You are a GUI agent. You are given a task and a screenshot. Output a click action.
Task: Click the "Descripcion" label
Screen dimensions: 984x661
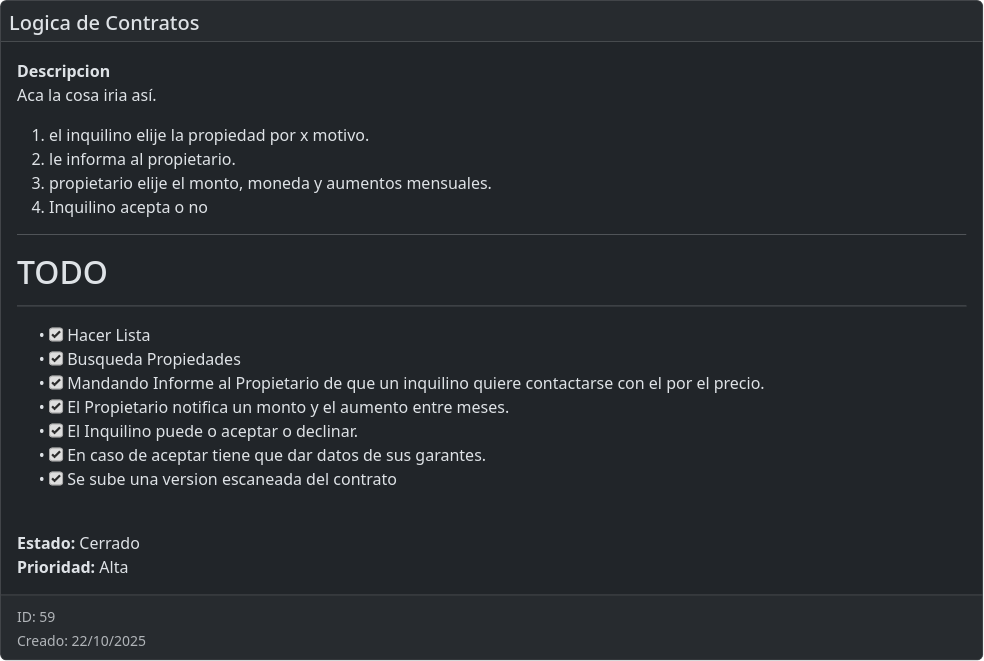[x=63, y=71]
